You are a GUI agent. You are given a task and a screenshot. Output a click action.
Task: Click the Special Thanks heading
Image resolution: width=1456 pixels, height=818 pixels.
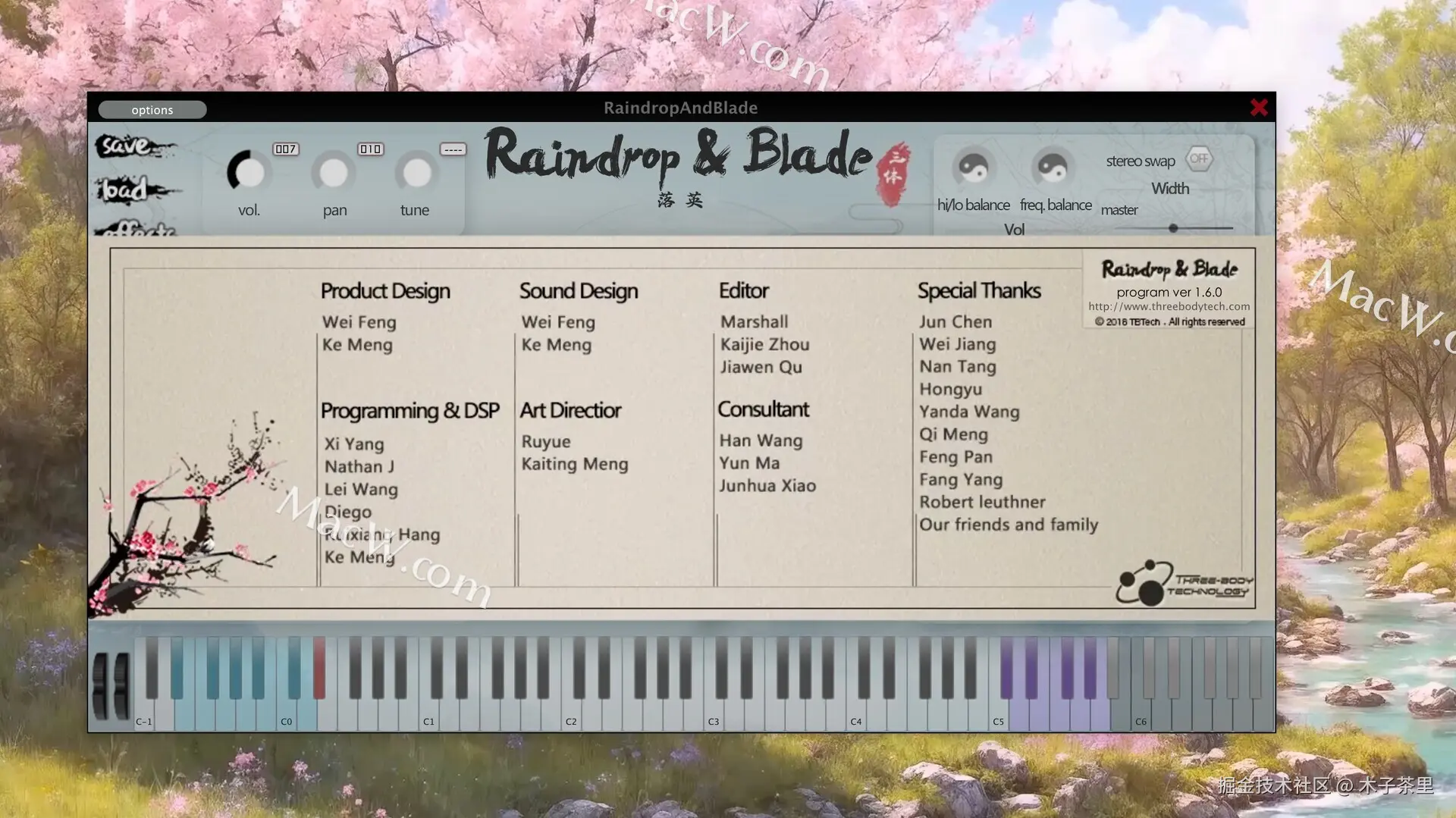tap(979, 291)
